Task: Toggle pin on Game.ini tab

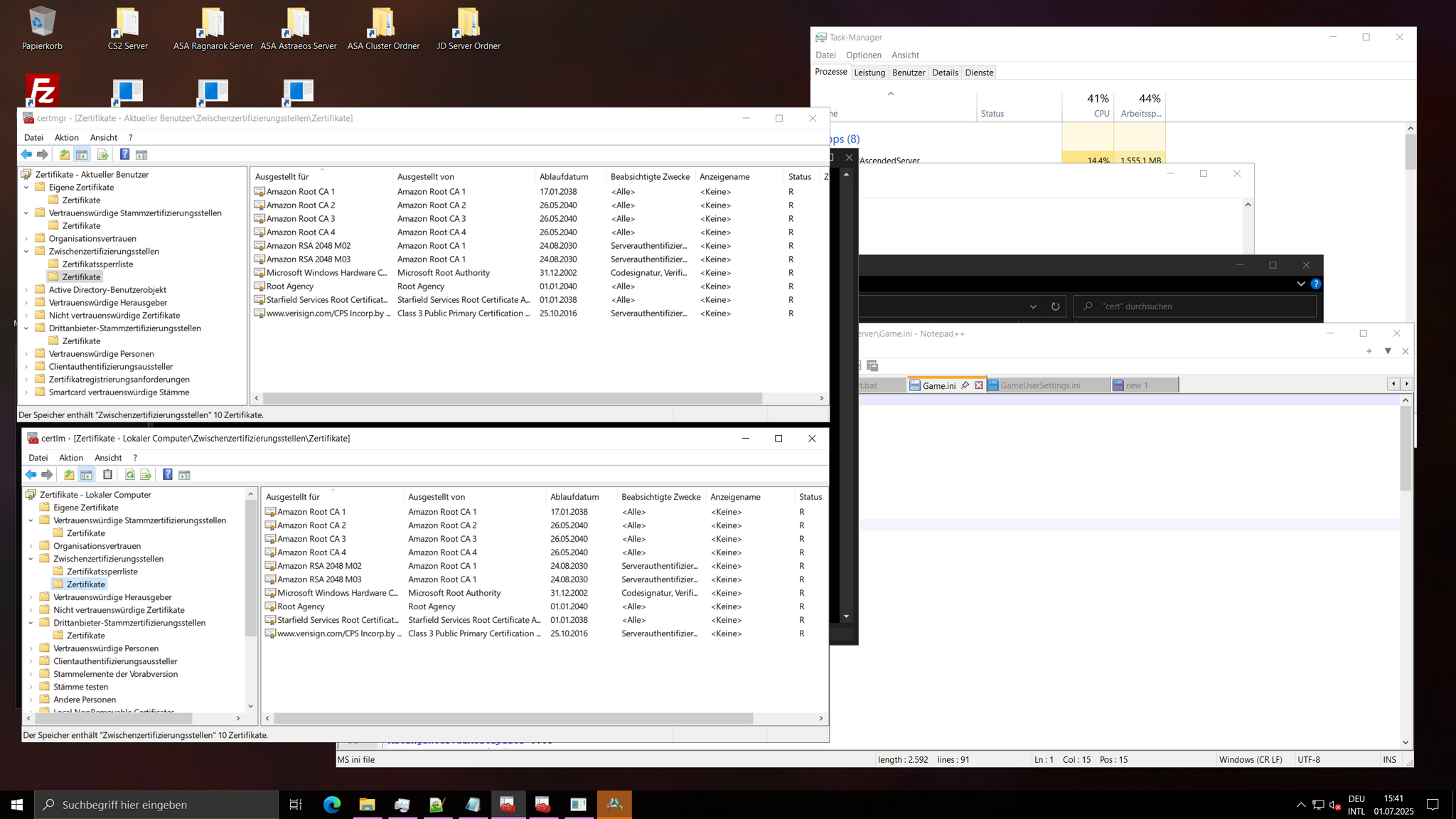Action: pos(965,385)
